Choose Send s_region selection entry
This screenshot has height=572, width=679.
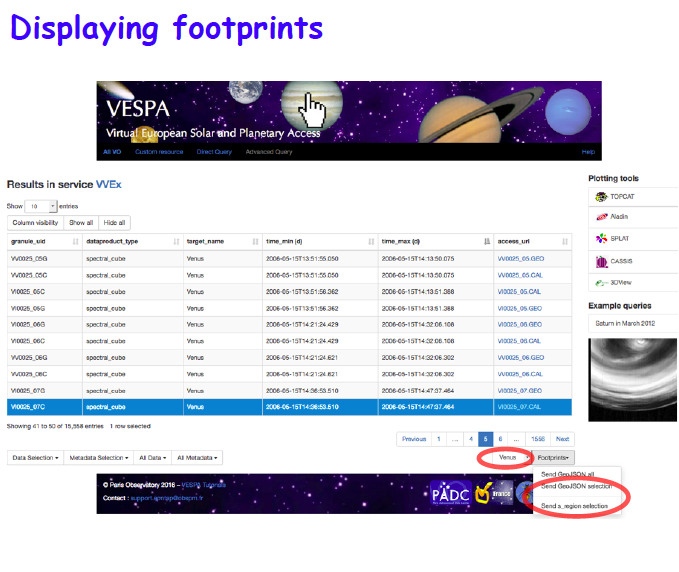[574, 506]
